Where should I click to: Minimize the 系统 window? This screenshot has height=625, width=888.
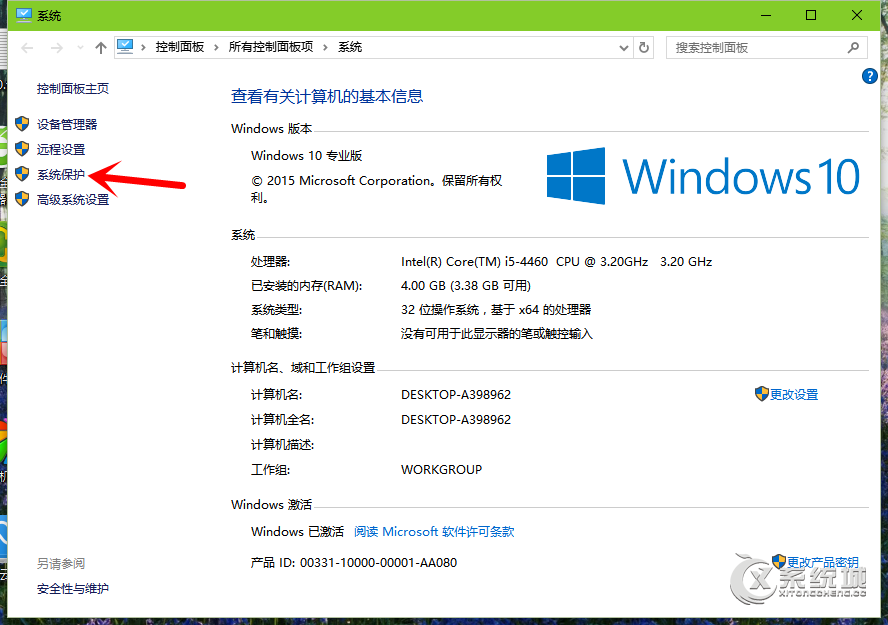click(x=766, y=15)
